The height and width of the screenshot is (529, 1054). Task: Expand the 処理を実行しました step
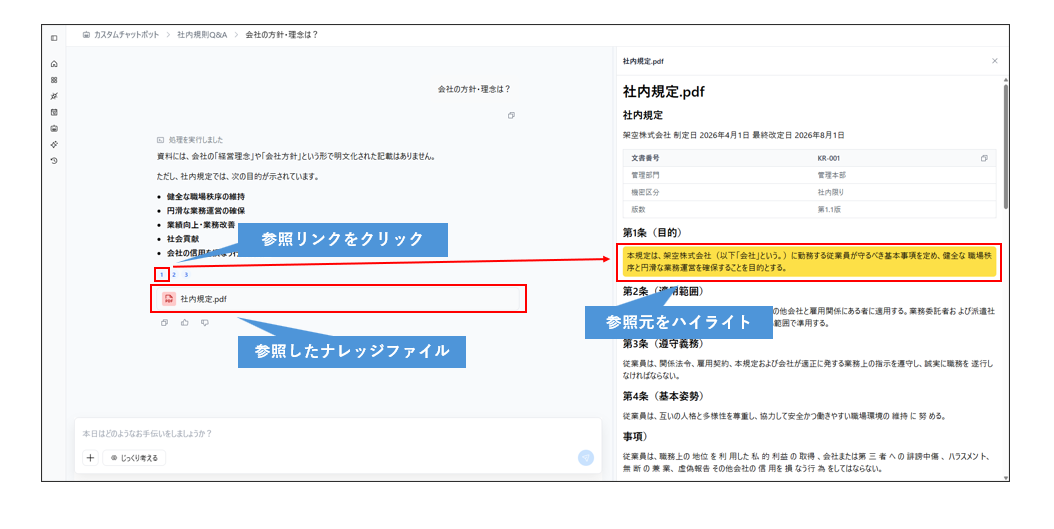190,140
